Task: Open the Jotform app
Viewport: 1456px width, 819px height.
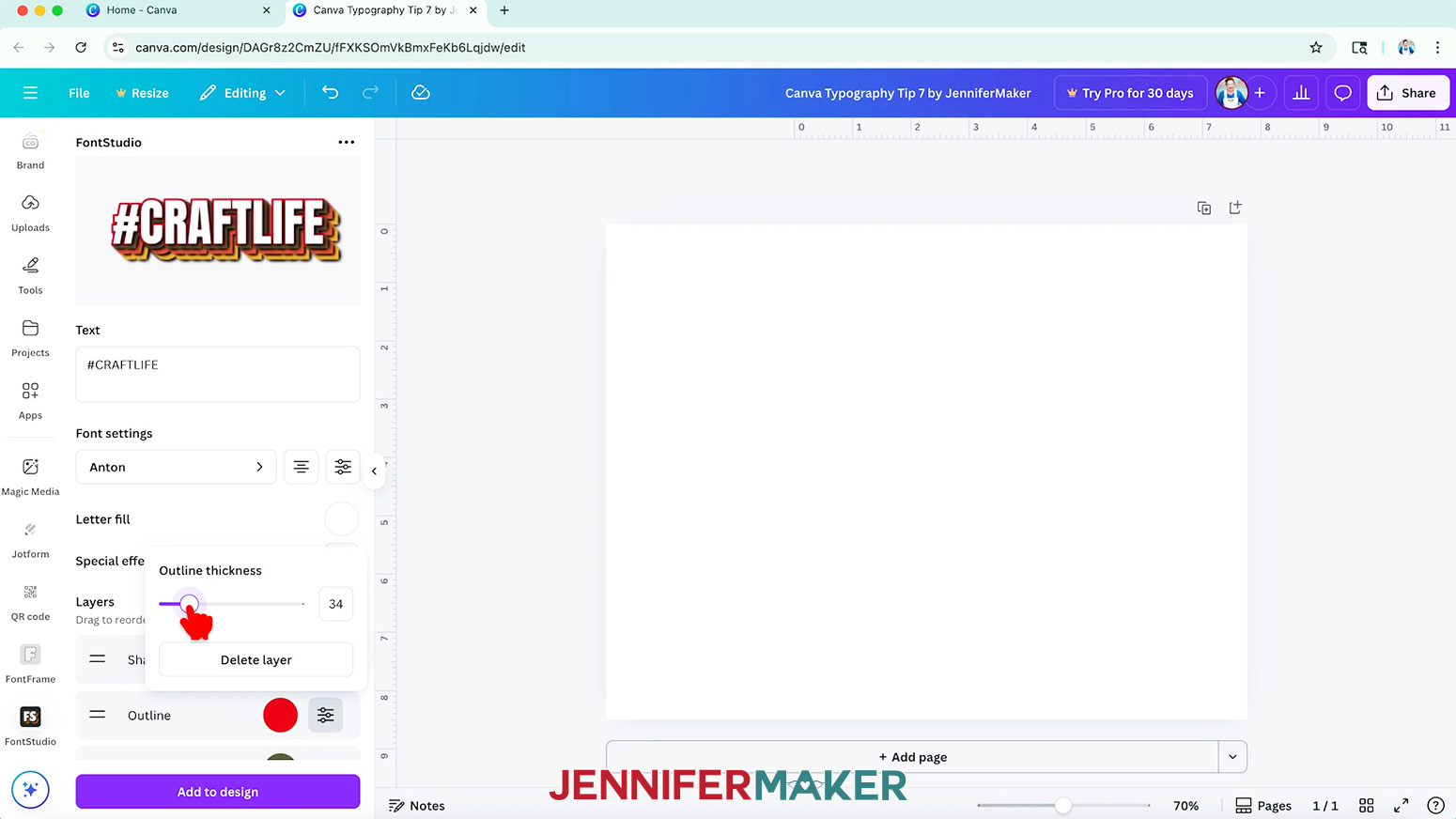Action: pyautogui.click(x=30, y=540)
